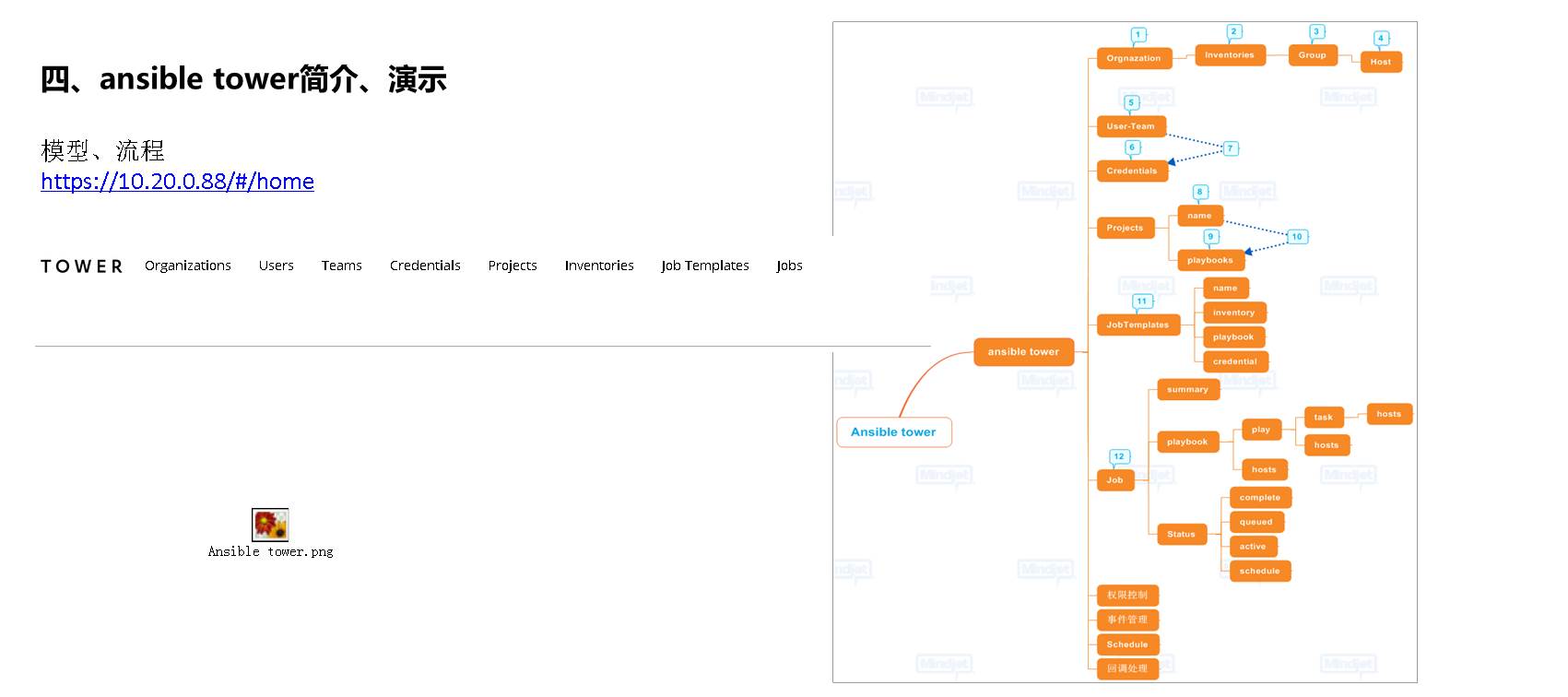Select the Job mind map node
Image resolution: width=1568 pixels, height=697 pixels.
pyautogui.click(x=1115, y=480)
